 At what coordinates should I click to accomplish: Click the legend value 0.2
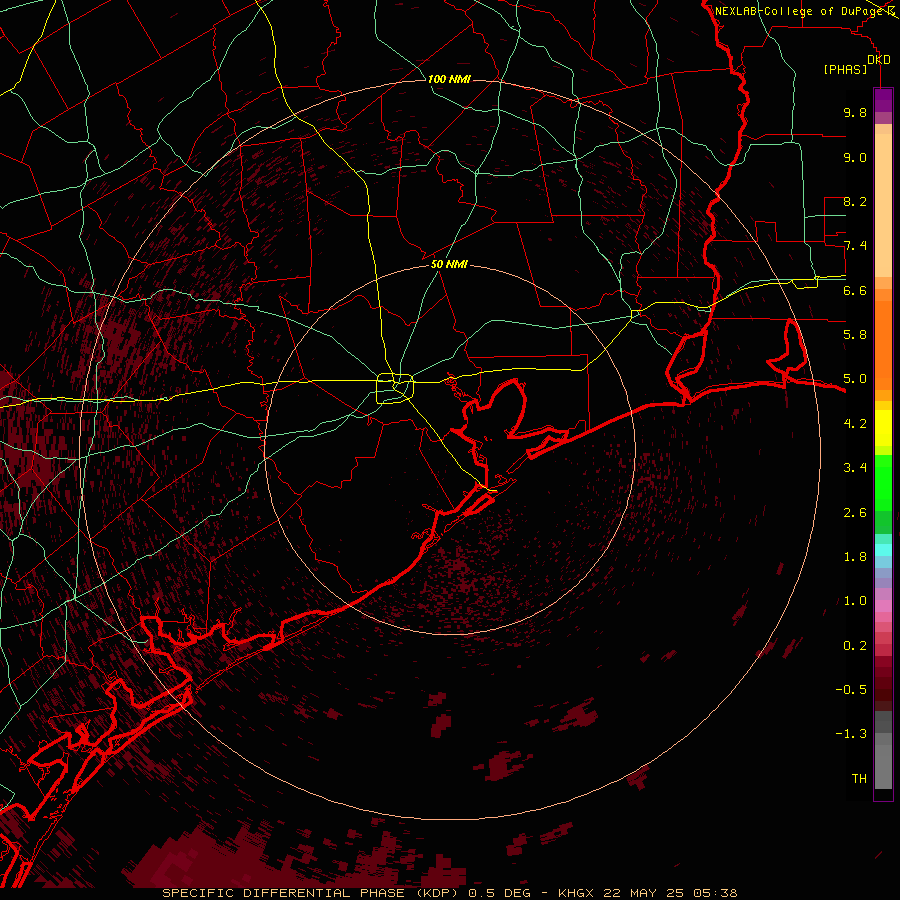click(855, 646)
